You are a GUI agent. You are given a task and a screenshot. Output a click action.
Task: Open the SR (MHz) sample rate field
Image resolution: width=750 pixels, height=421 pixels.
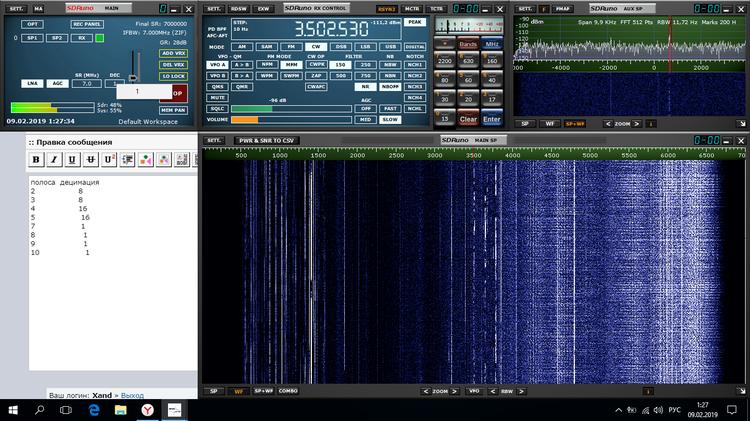point(87,83)
